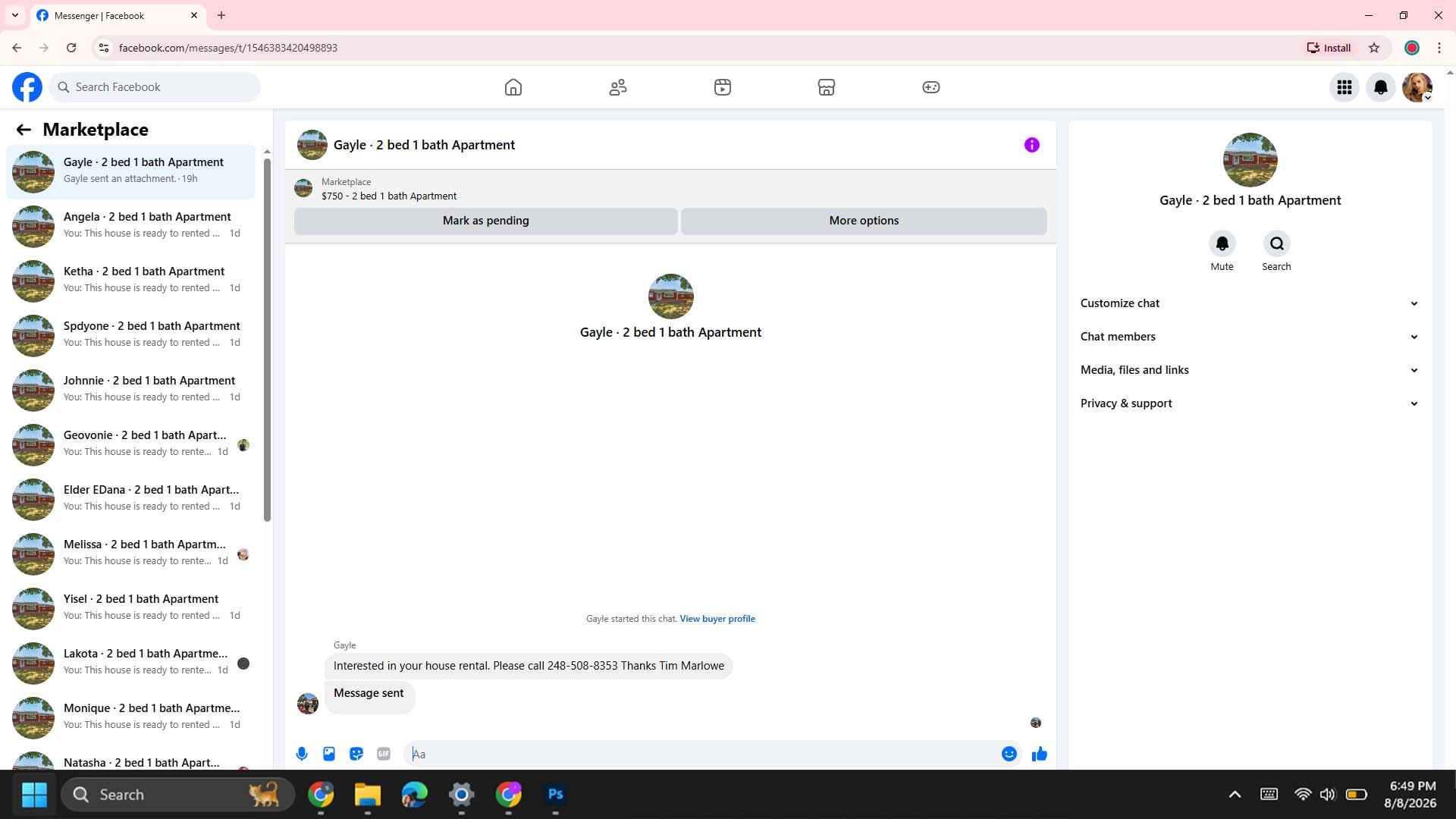1456x819 pixels.
Task: Open Microsoft Edge from the taskbar
Action: click(414, 794)
